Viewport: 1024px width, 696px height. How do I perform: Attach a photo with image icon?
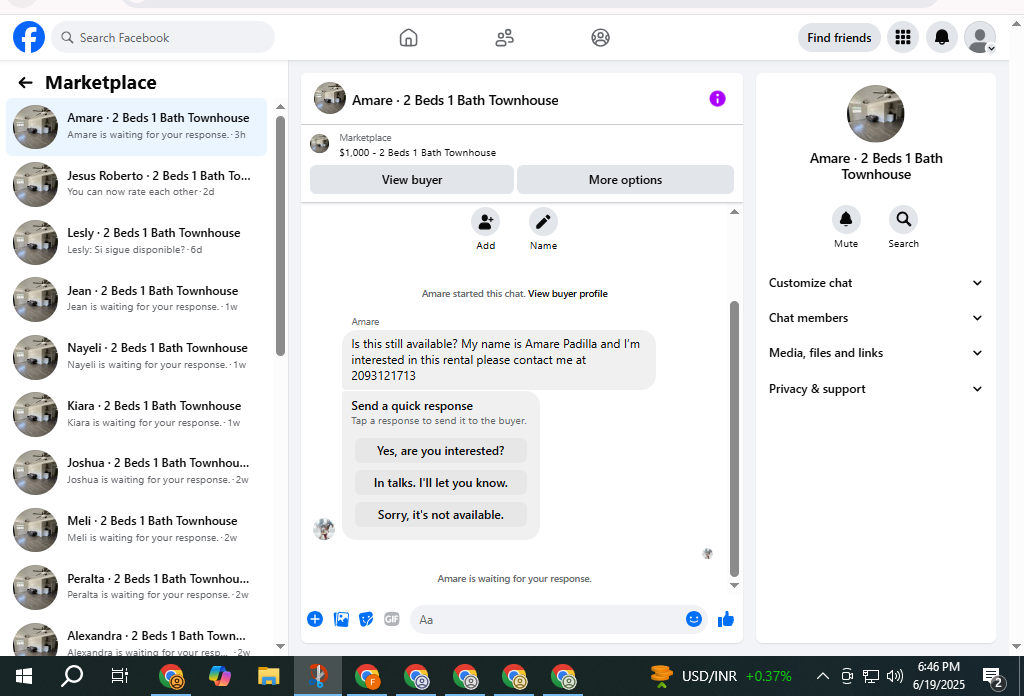(341, 619)
